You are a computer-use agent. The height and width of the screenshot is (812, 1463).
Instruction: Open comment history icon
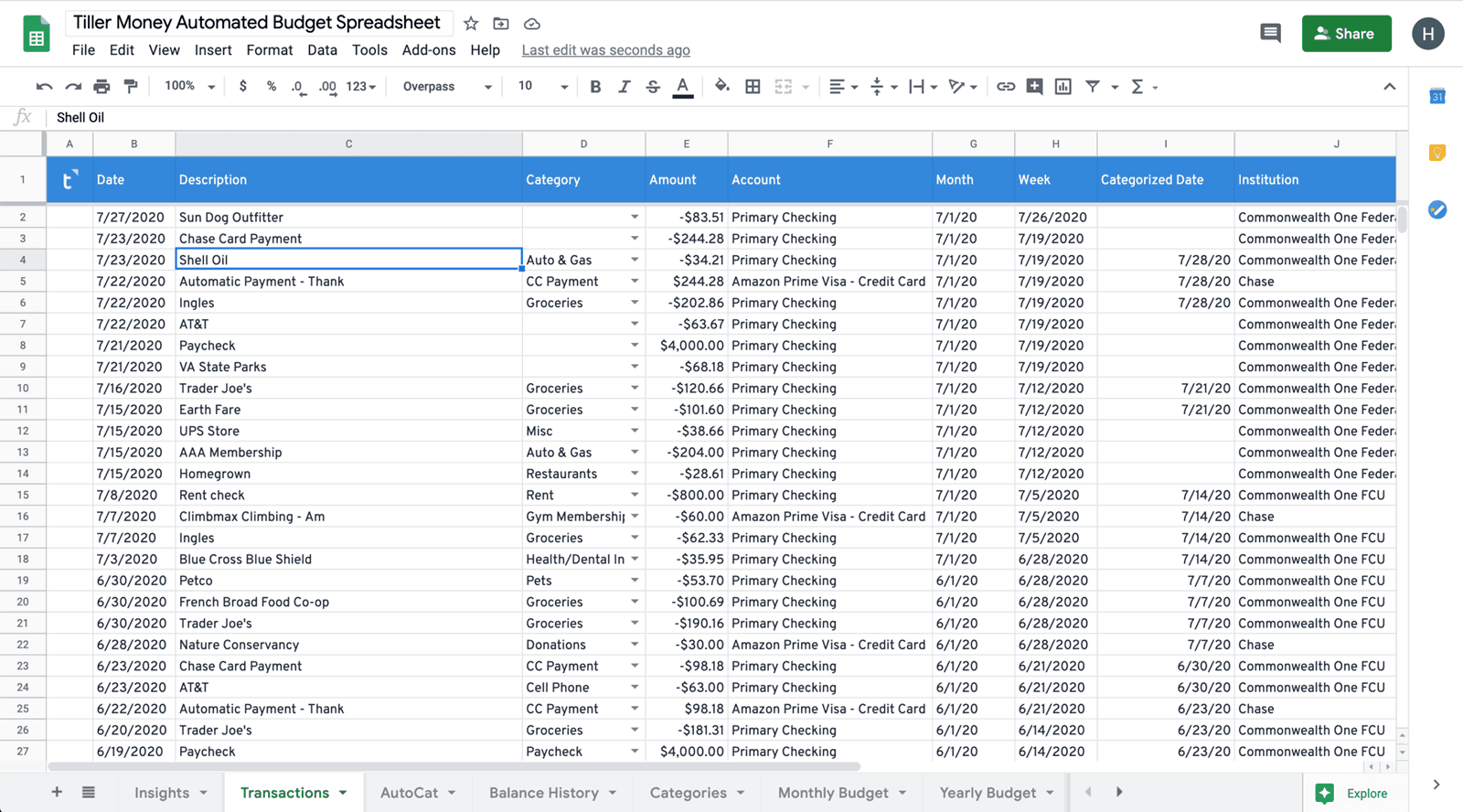(1270, 34)
